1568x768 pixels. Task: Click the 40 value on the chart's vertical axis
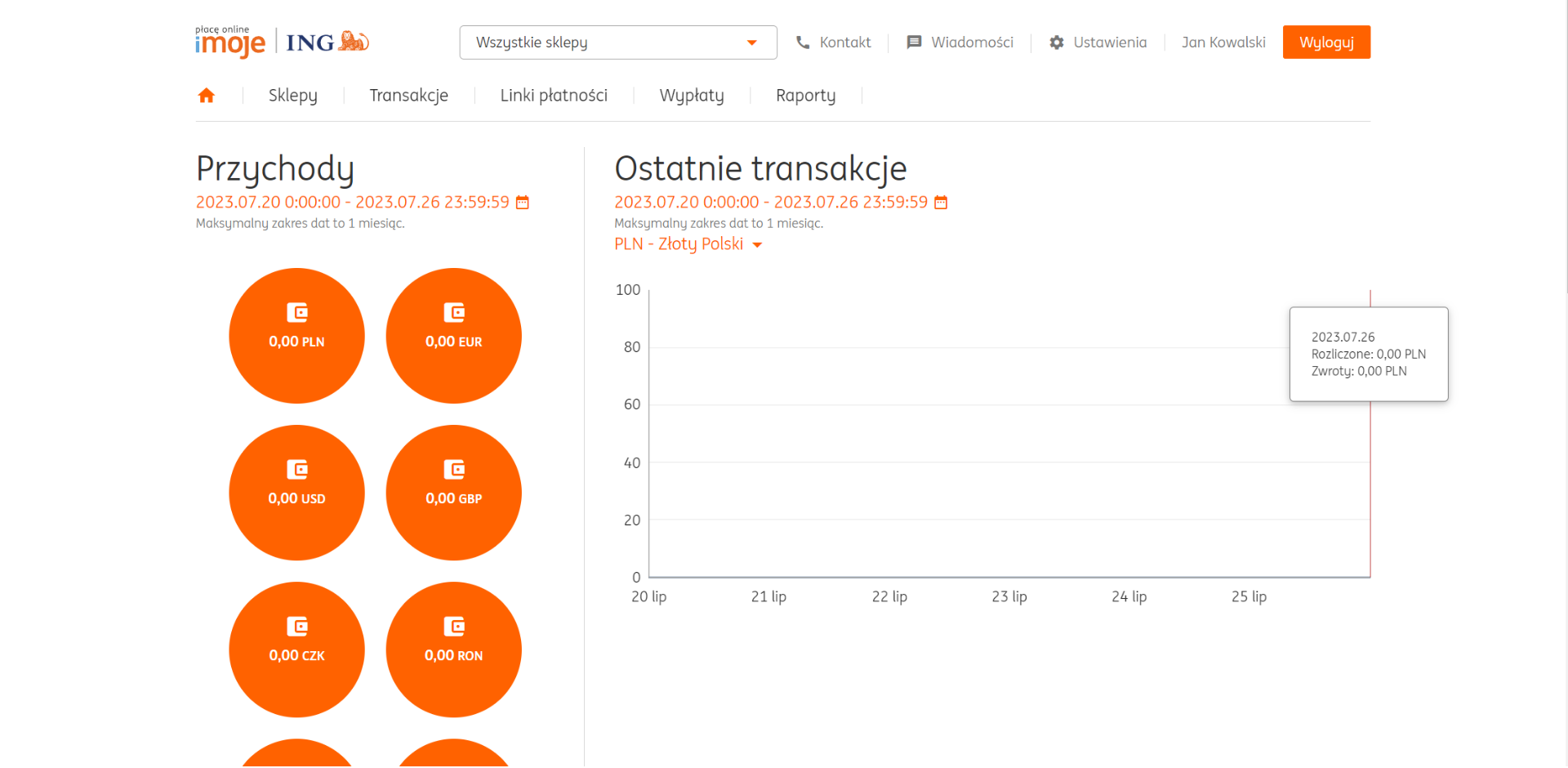(x=632, y=463)
